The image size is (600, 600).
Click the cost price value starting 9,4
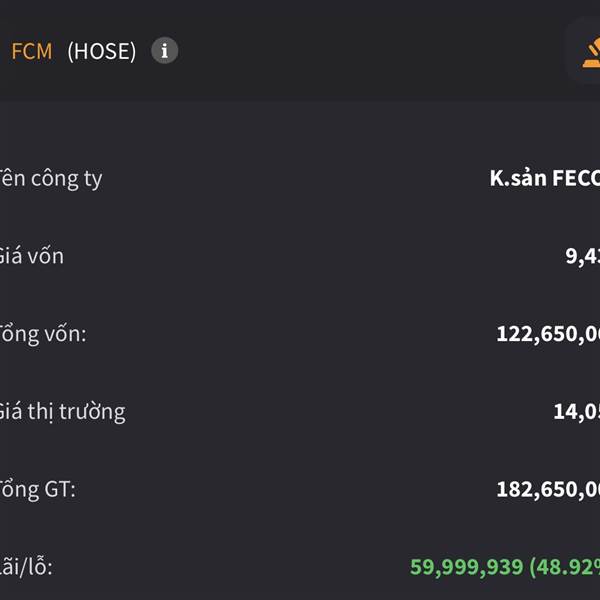point(583,256)
